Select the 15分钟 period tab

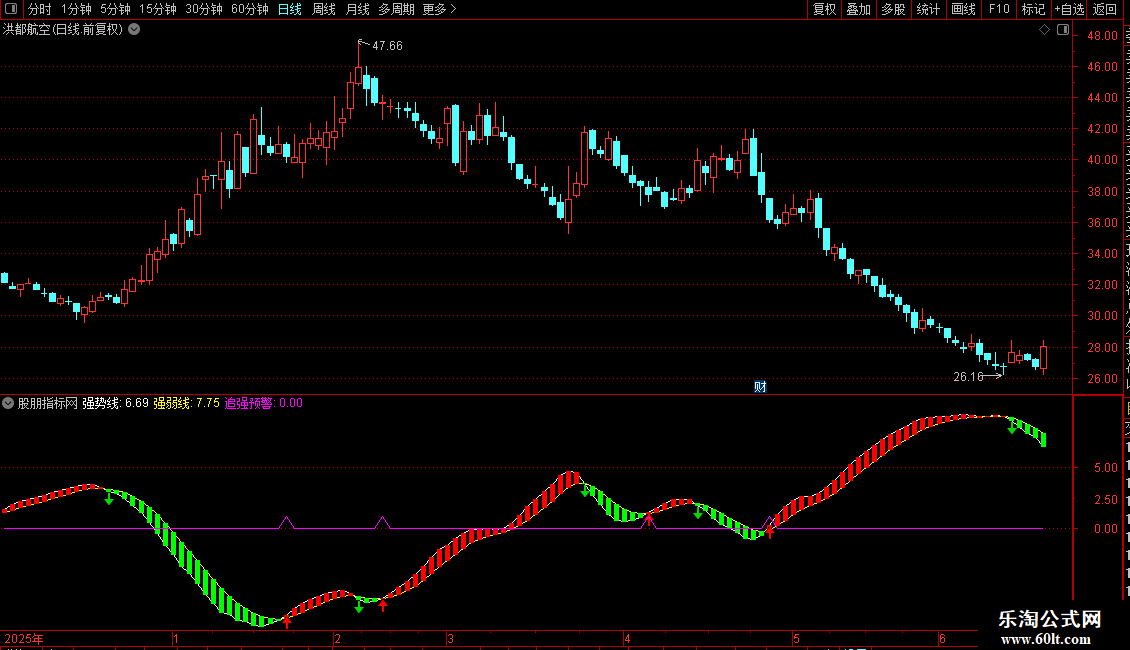pyautogui.click(x=157, y=9)
